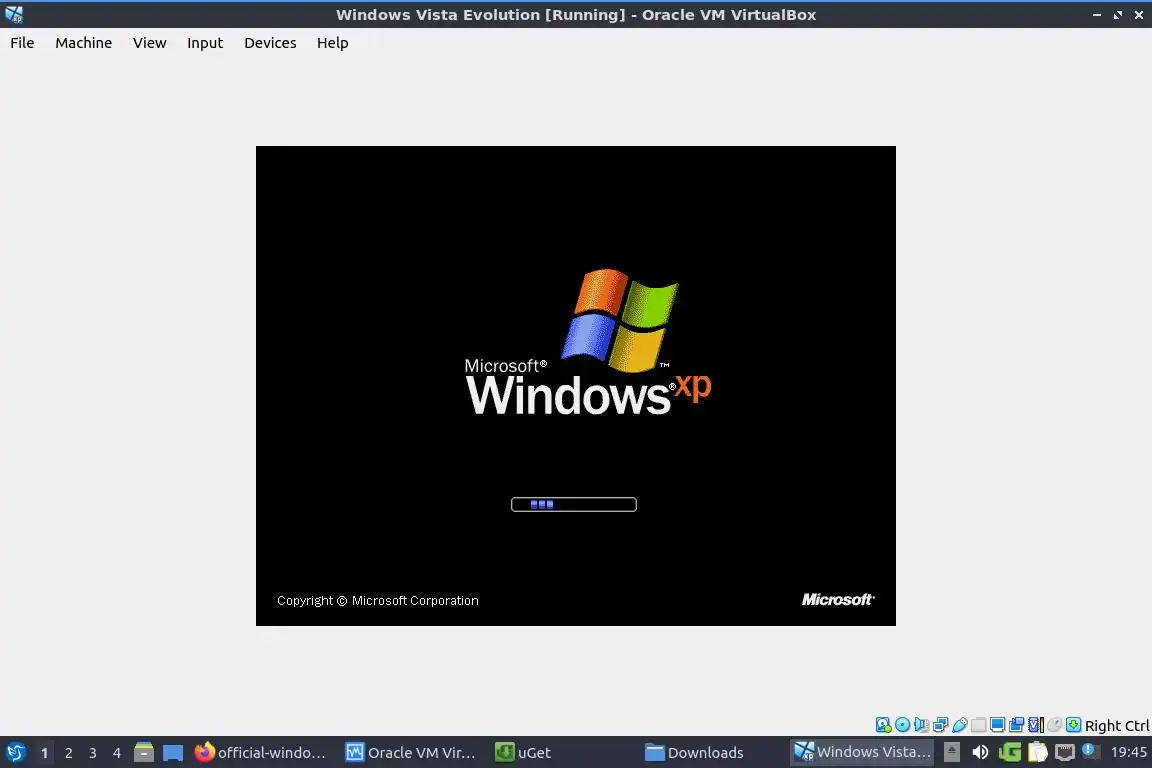Click the optical disk status icon
Viewport: 1152px width, 768px height.
point(902,725)
